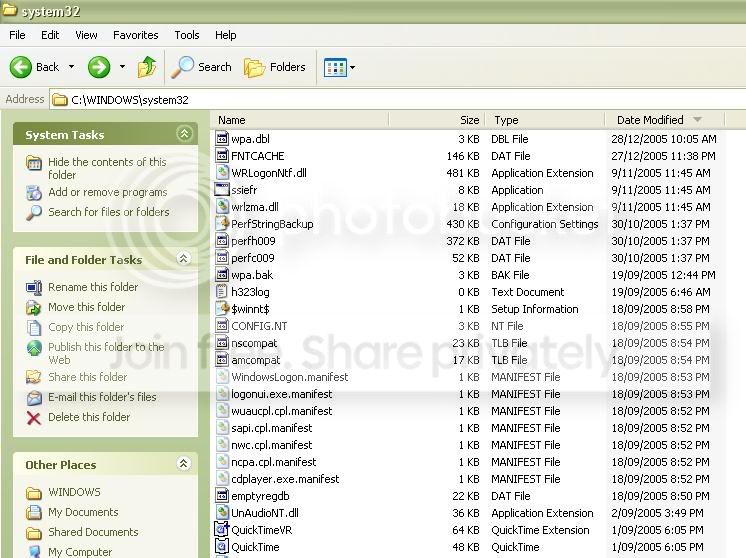Open the Back history dropdown arrow
Screen dimensions: 746x558
click(71, 67)
